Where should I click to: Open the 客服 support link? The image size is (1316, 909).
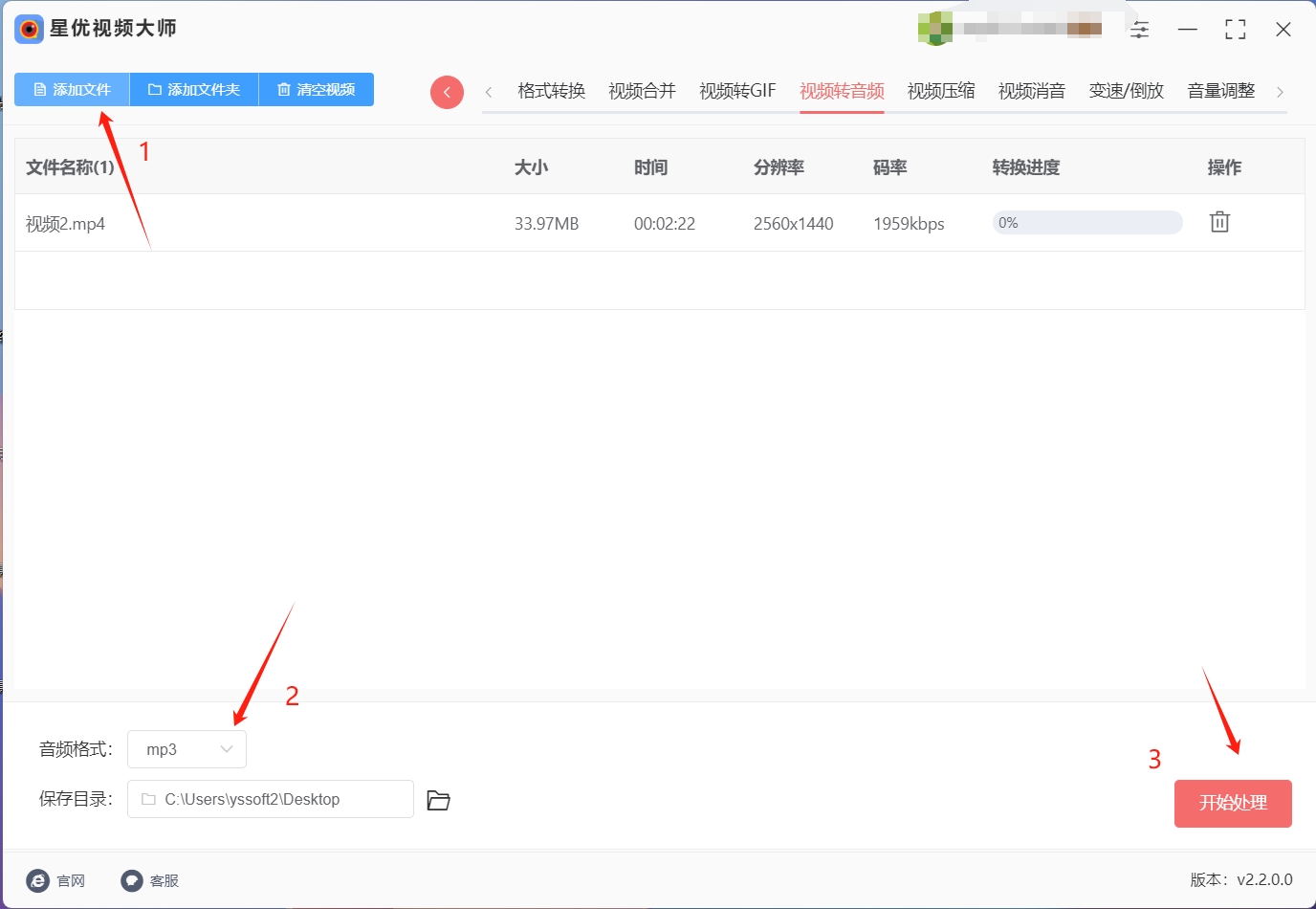150,880
